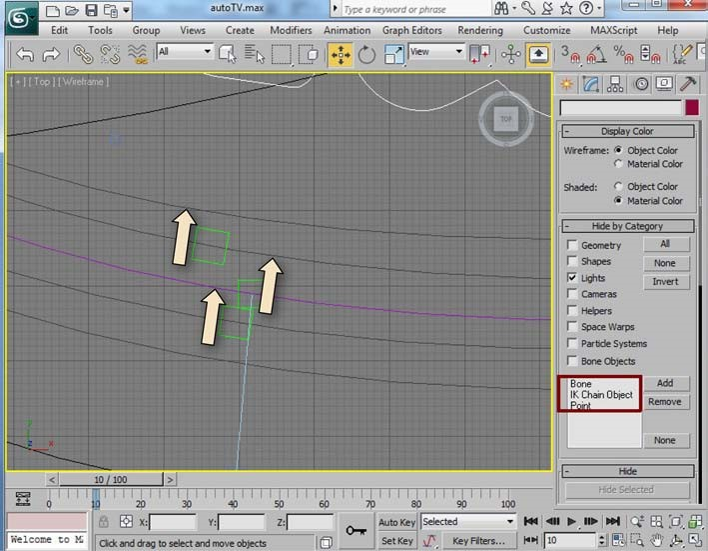Select Shaded Object Color radio
The height and width of the screenshot is (551, 708).
[618, 187]
